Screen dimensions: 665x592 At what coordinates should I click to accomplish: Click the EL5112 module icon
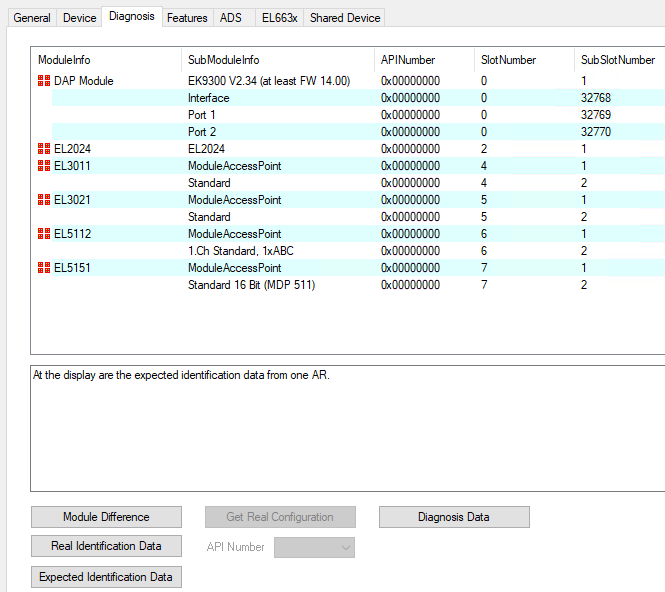(43, 234)
